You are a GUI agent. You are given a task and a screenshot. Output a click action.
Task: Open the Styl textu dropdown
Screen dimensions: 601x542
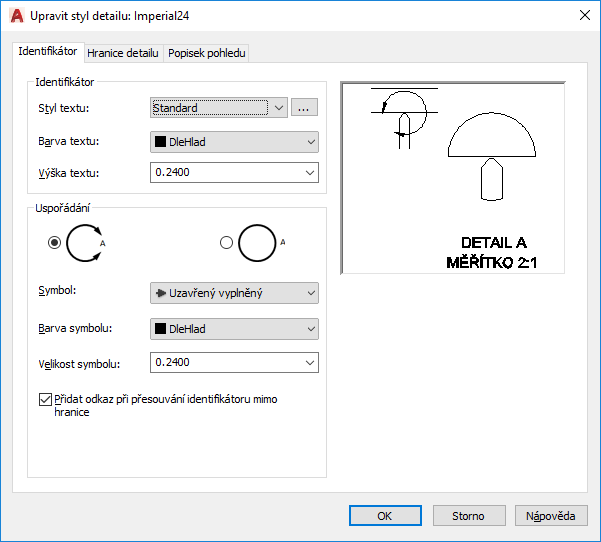click(218, 108)
